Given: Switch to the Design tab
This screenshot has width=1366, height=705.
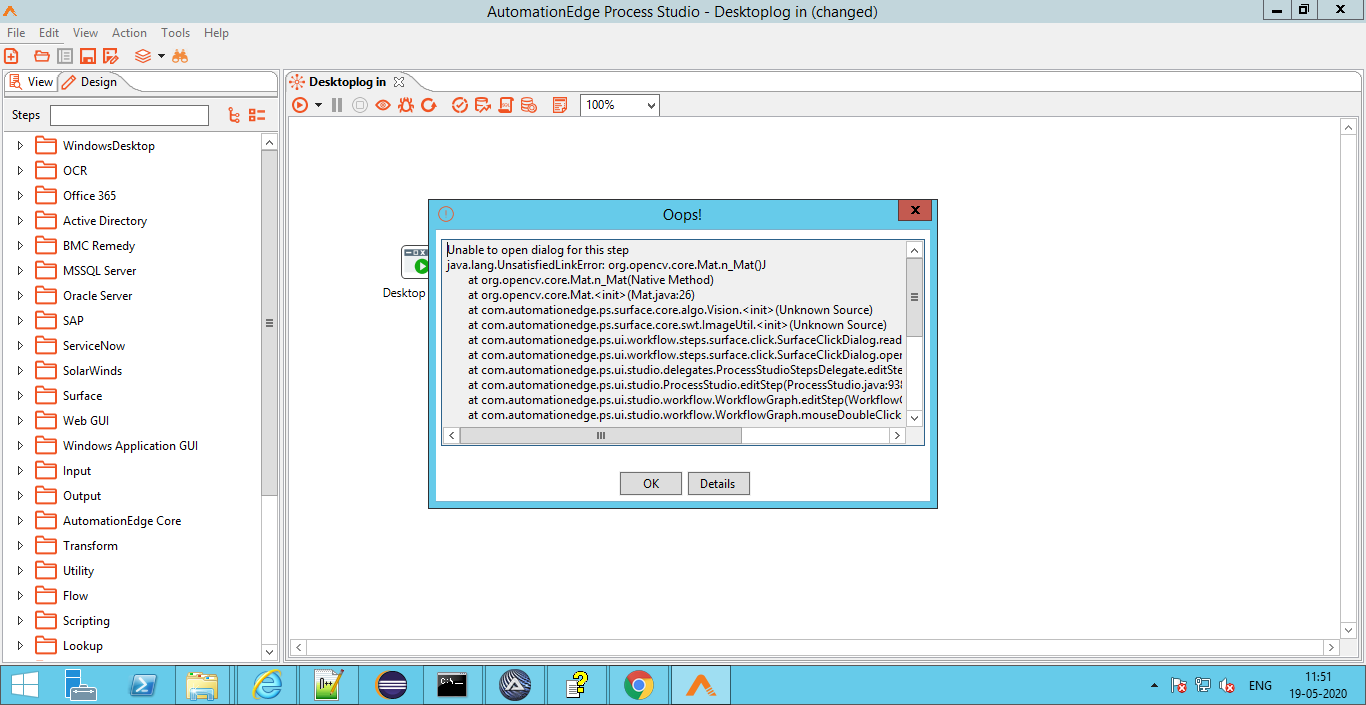Looking at the screenshot, I should [x=90, y=82].
